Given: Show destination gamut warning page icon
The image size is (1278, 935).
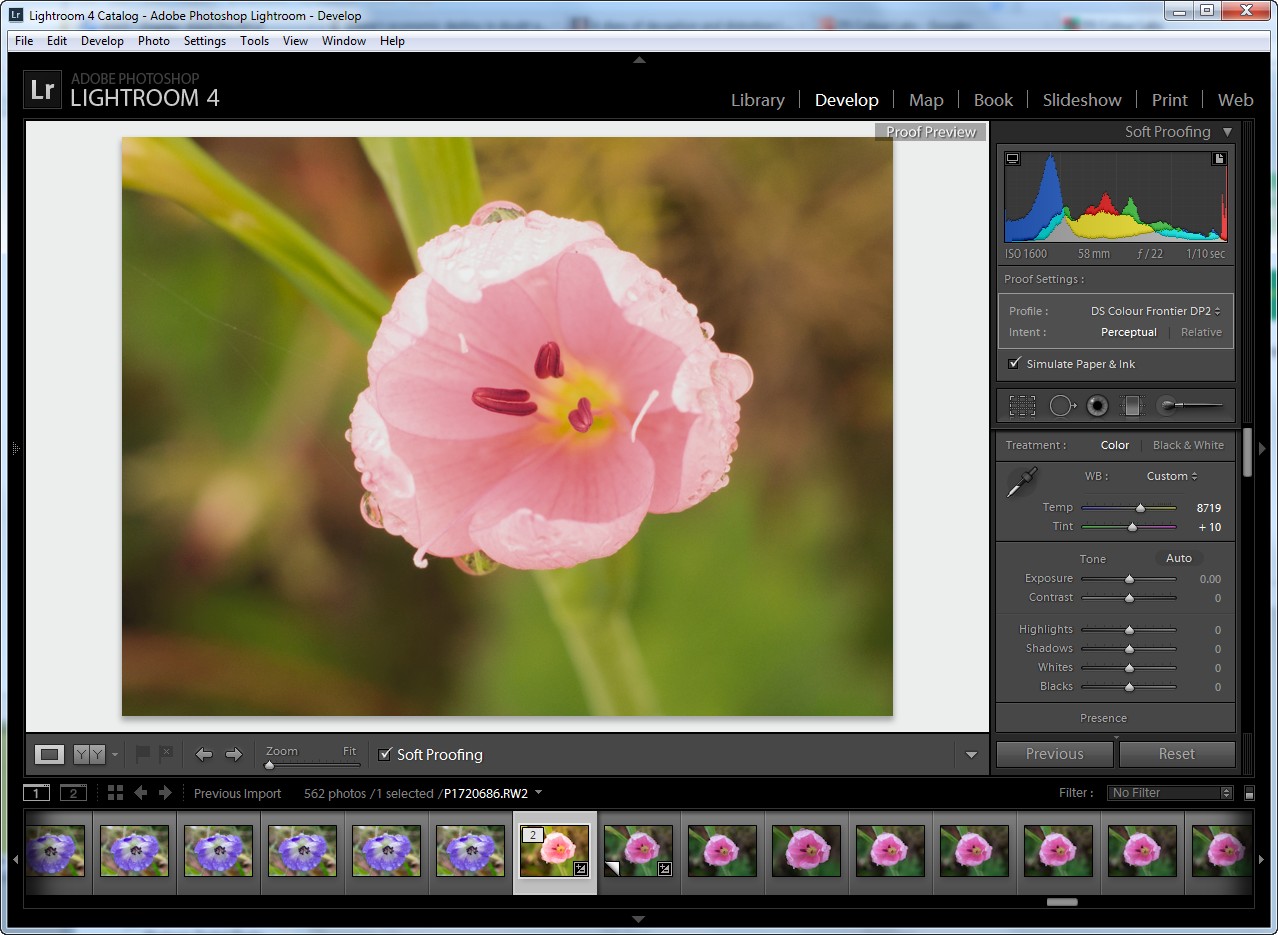Looking at the screenshot, I should (x=1219, y=159).
